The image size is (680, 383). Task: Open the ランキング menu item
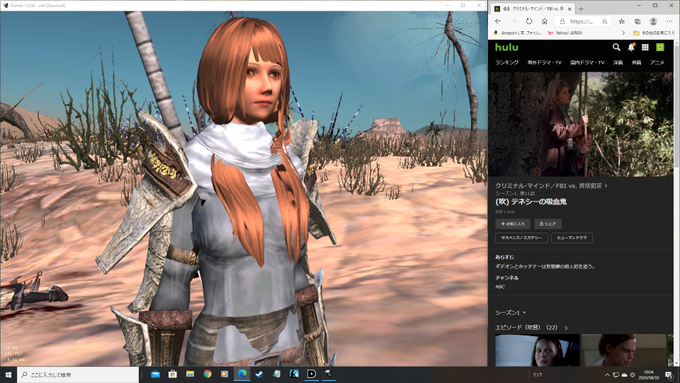(x=507, y=62)
